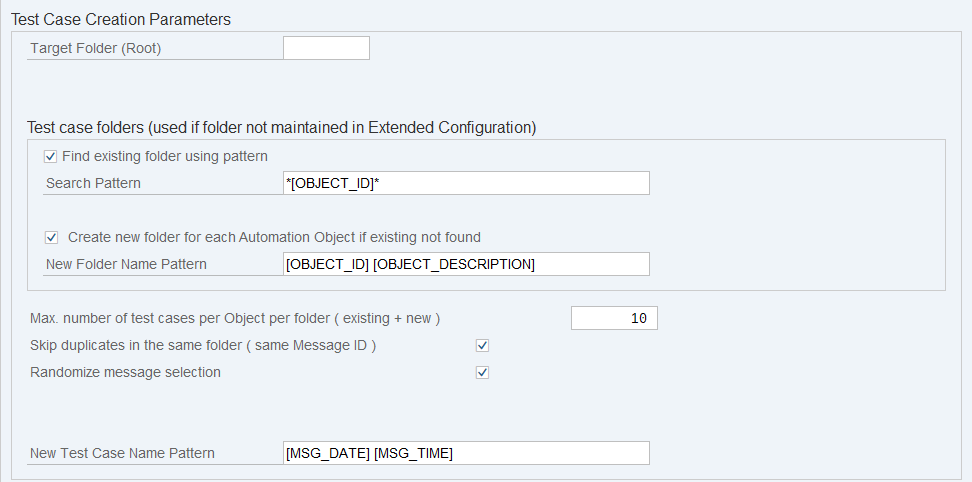Click the Test case folders section heading
The height and width of the screenshot is (482, 972).
pos(281,127)
